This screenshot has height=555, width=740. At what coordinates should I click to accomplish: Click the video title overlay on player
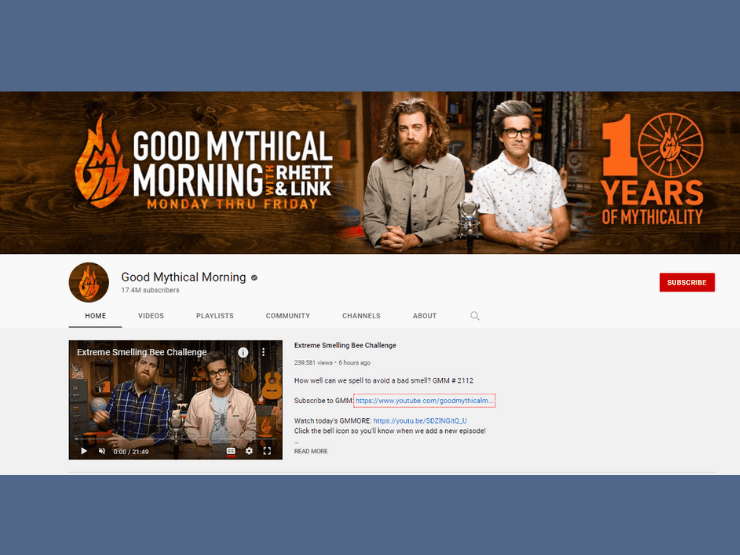click(142, 352)
